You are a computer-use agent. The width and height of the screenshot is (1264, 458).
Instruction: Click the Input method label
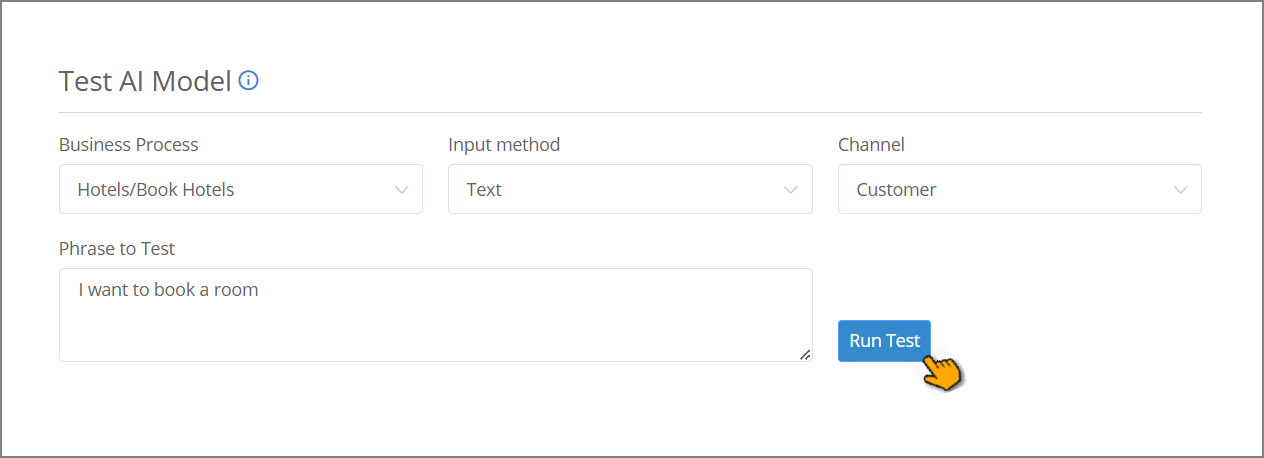coord(504,145)
